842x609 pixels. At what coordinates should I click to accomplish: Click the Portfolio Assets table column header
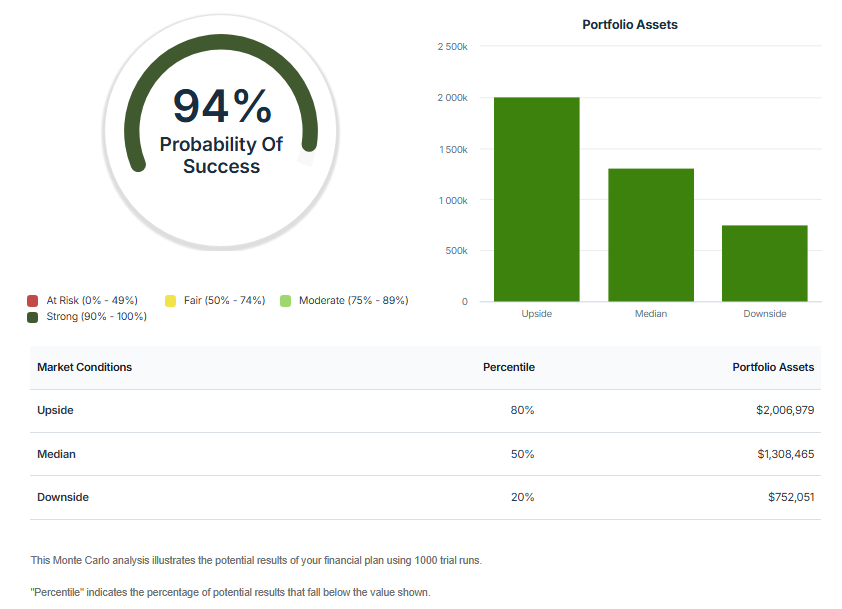[x=773, y=367]
